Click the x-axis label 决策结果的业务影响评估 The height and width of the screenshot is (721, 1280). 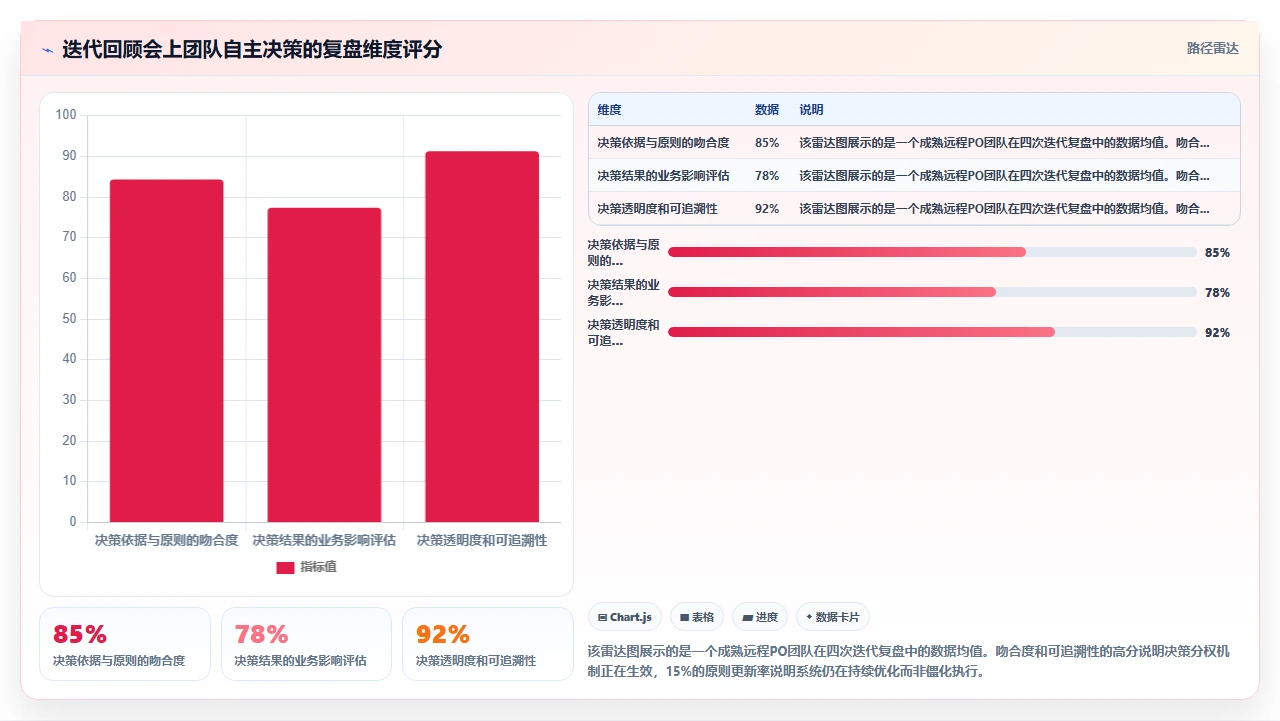coord(324,540)
